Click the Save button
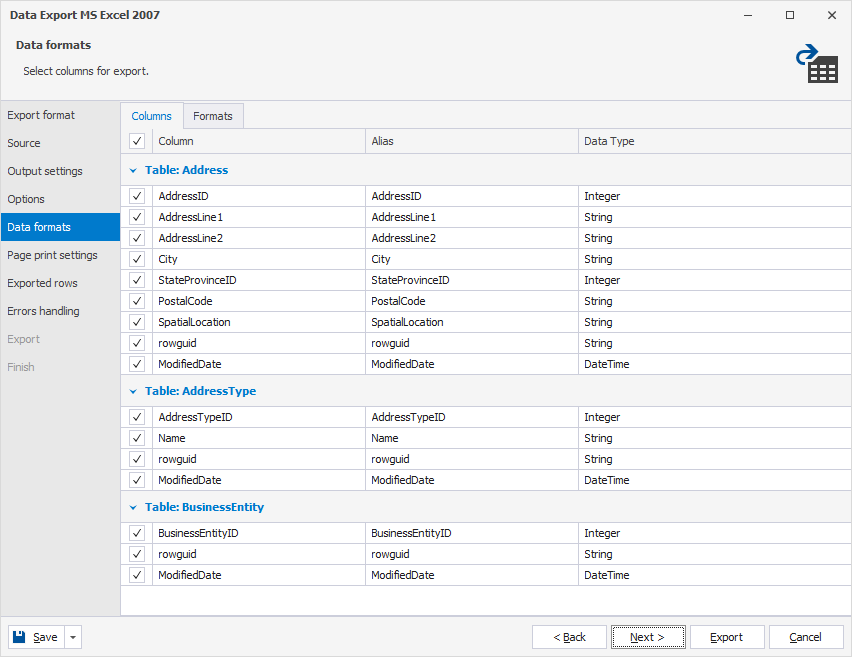 point(36,637)
